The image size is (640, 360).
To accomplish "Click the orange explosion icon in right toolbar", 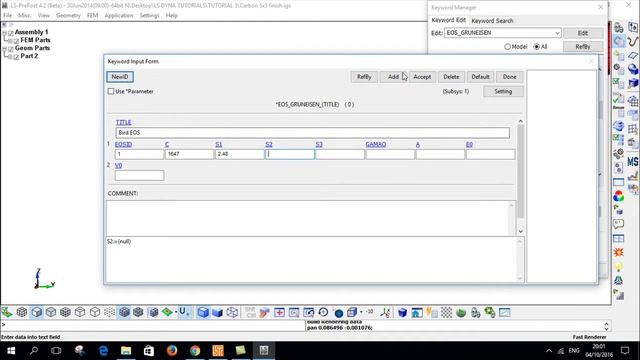I will pos(618,252).
